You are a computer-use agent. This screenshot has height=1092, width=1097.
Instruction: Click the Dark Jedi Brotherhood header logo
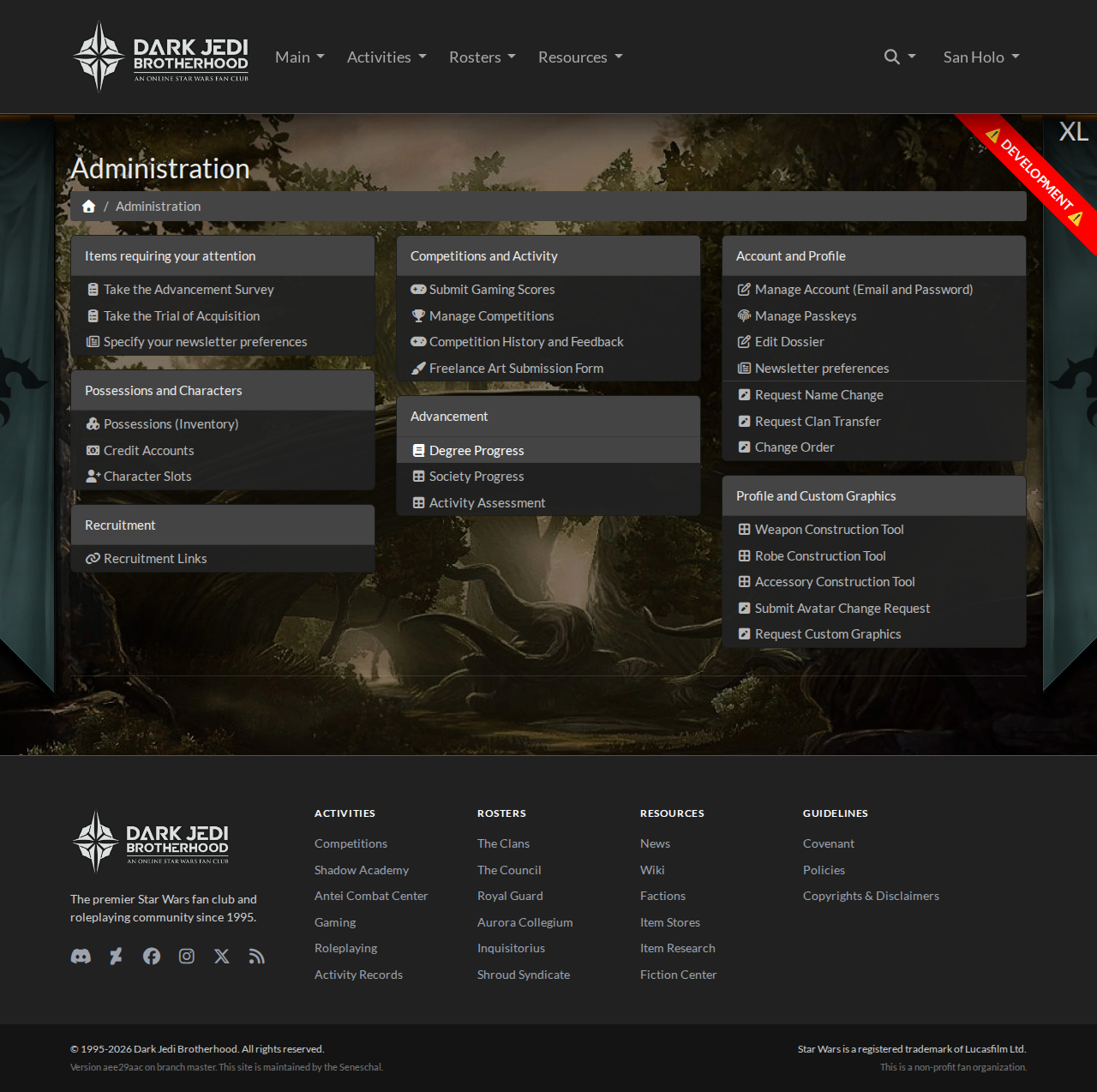coord(161,57)
